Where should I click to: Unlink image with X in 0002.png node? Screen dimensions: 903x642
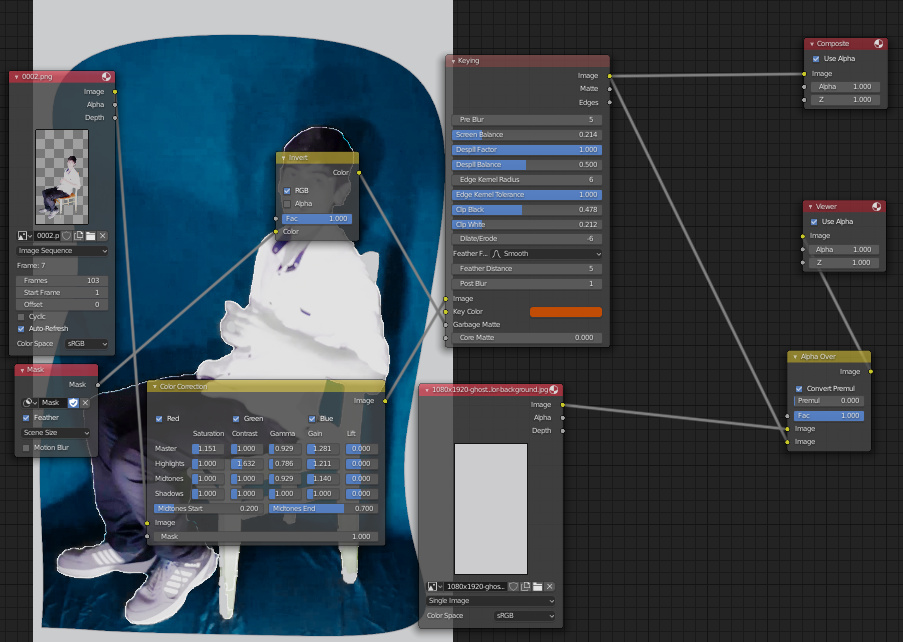point(103,236)
